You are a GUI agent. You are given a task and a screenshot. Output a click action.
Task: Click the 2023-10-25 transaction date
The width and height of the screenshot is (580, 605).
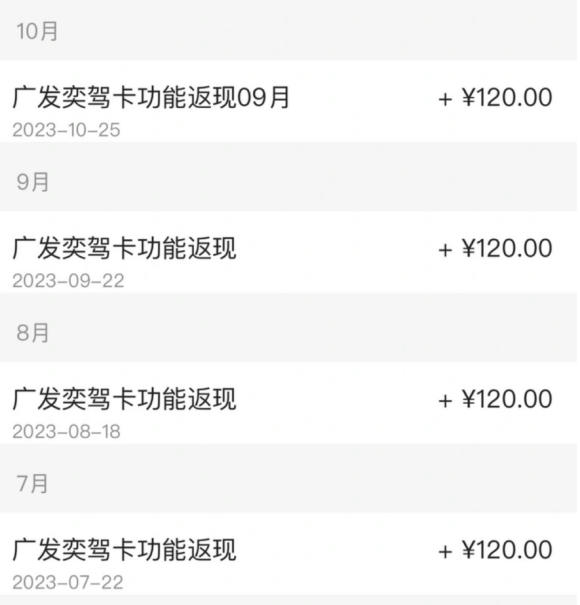coord(66,130)
